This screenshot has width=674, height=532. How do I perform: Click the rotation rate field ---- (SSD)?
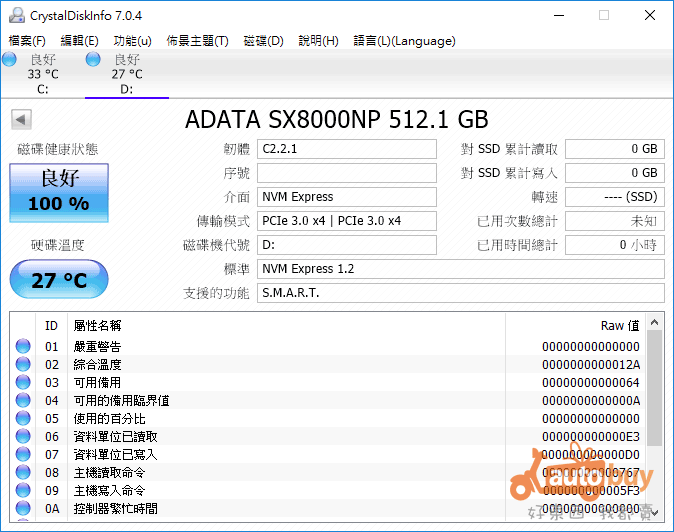pos(615,197)
